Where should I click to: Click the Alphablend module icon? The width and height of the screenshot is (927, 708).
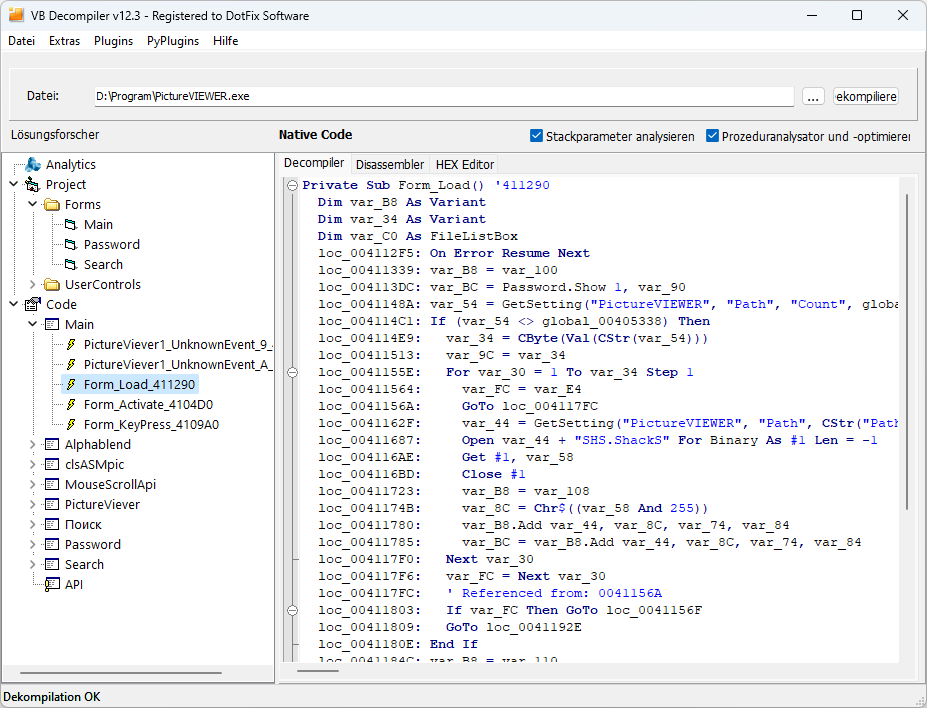point(52,444)
